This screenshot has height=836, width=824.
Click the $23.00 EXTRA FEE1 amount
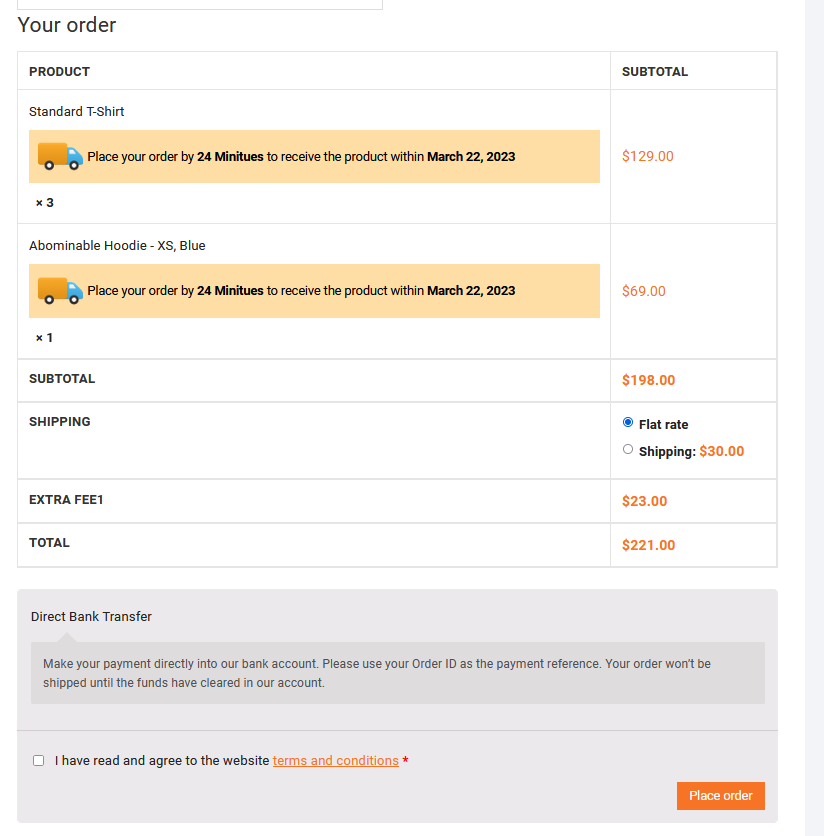[x=644, y=500]
